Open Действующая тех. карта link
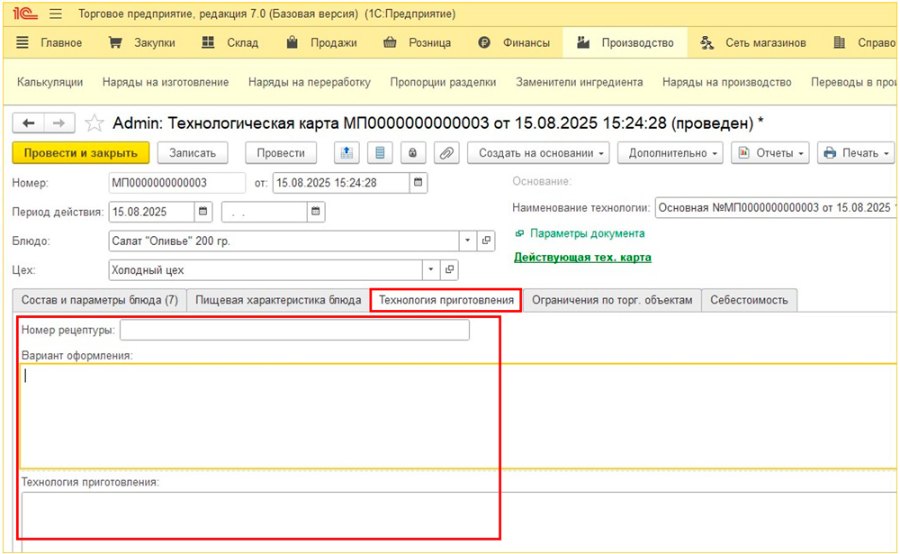The height and width of the screenshot is (554, 900). tap(583, 257)
